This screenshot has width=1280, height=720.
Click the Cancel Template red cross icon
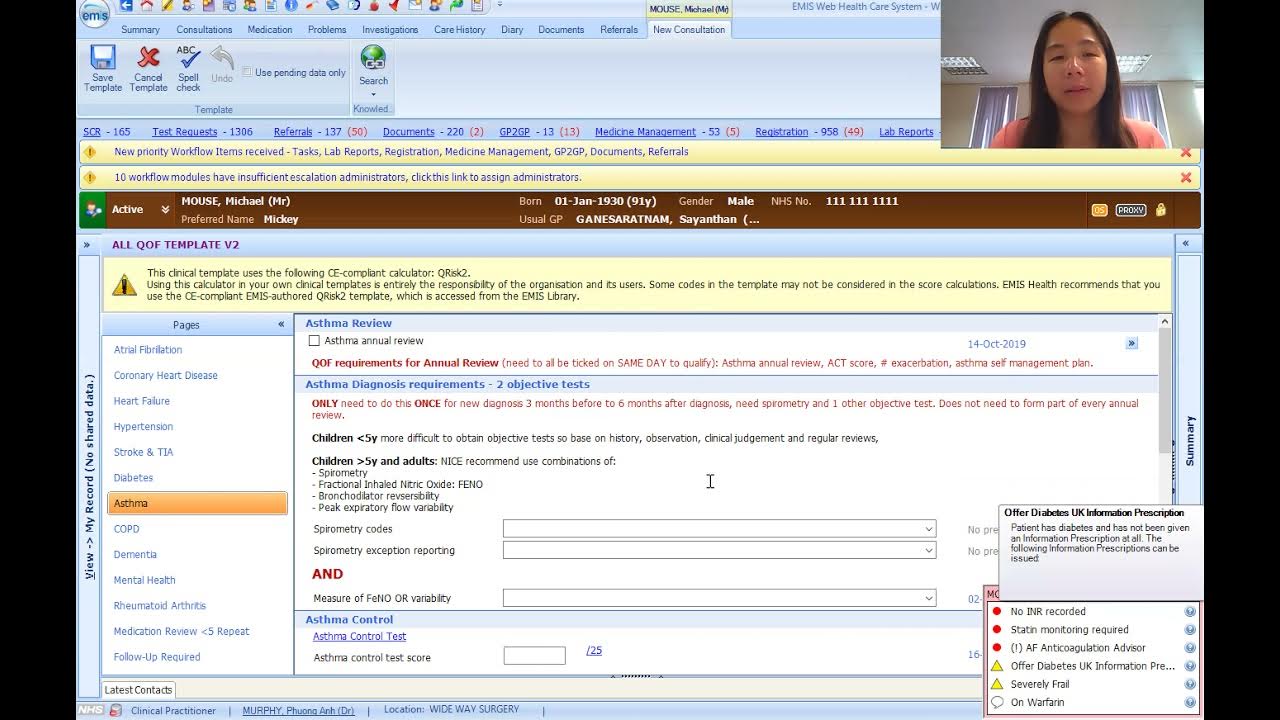(148, 58)
